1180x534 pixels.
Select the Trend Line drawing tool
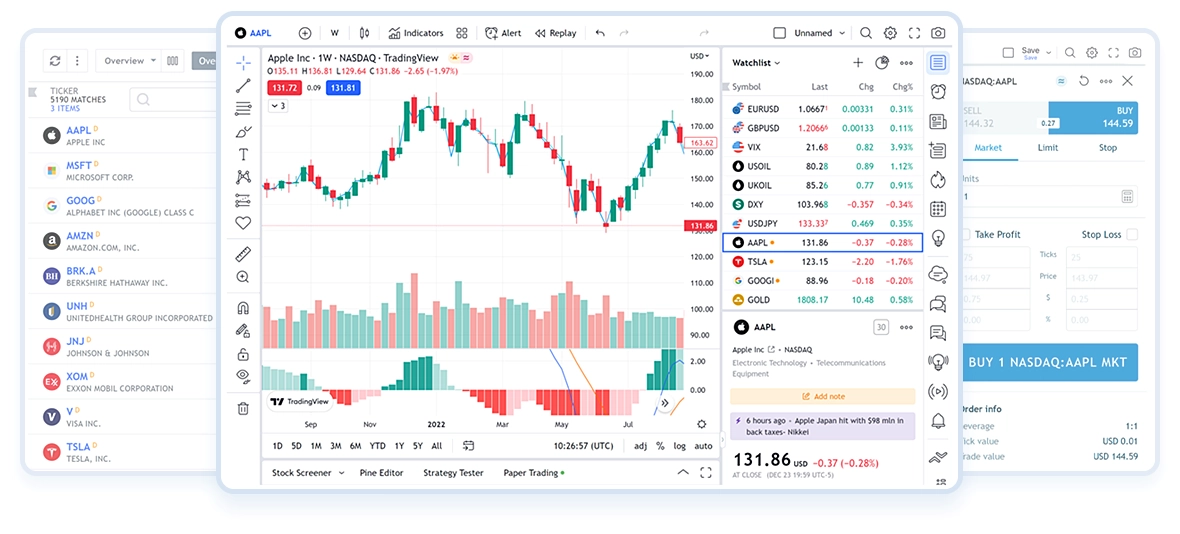click(x=243, y=86)
